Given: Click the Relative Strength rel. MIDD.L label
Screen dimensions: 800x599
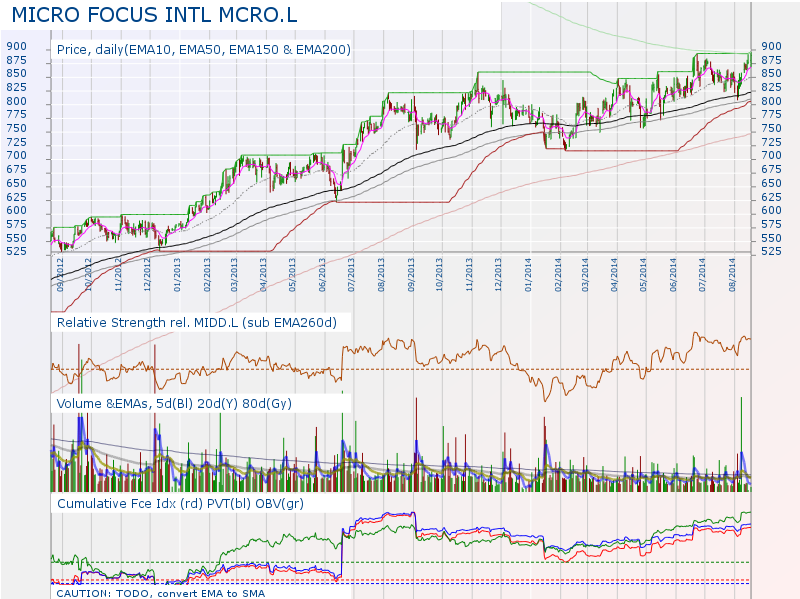Looking at the screenshot, I should pyautogui.click(x=197, y=322).
